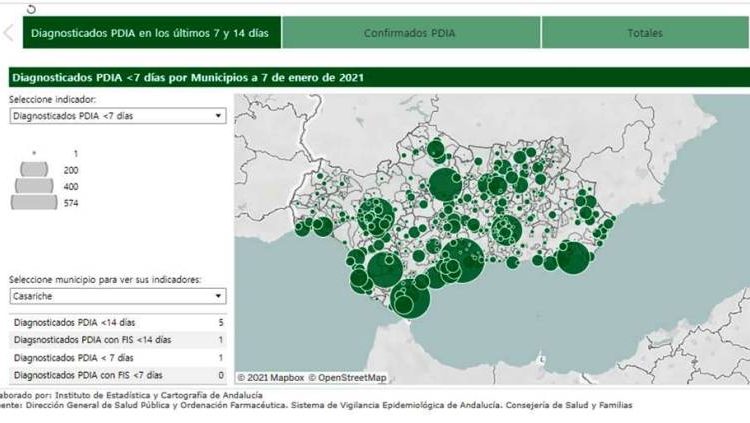Viewport: 750px width, 423px height.
Task: Click the smallest legend dot labeled 1
Action: (34, 153)
